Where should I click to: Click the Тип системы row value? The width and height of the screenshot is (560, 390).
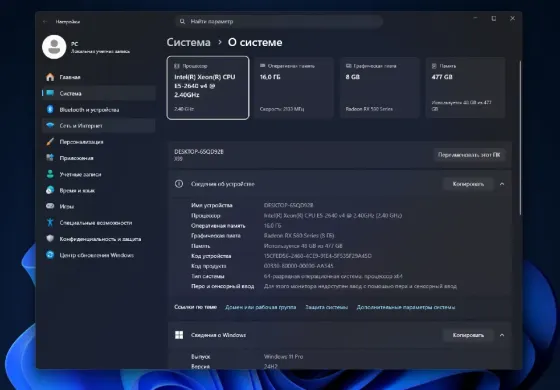tap(333, 276)
